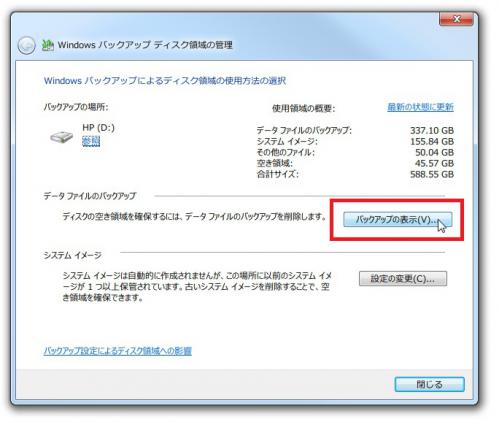Open バックアップ設定によるディスク領域への影響 help link

tap(118, 351)
